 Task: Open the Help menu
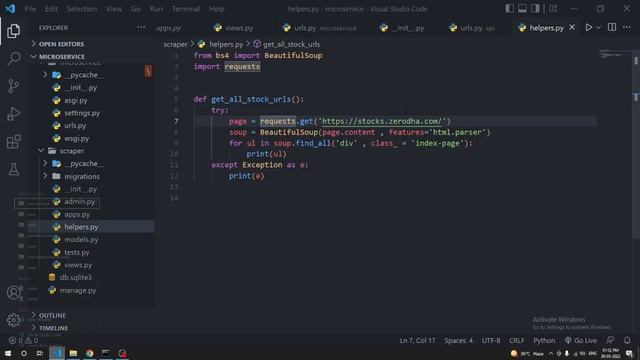coord(217,9)
